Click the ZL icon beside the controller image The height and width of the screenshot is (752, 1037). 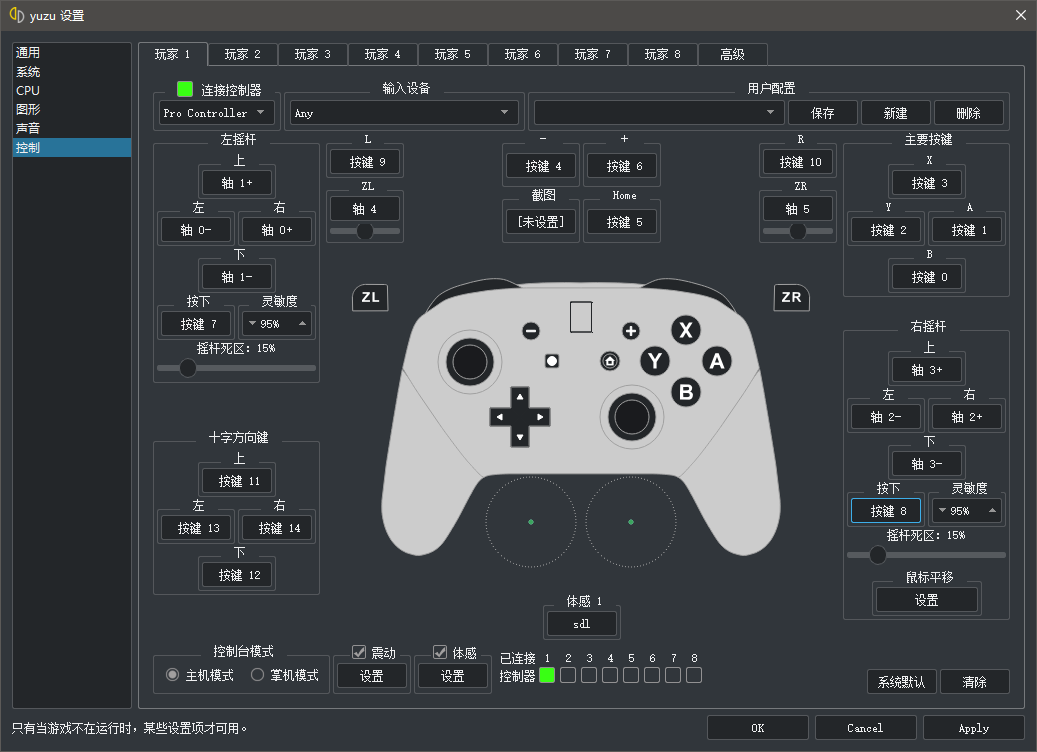pyautogui.click(x=370, y=298)
